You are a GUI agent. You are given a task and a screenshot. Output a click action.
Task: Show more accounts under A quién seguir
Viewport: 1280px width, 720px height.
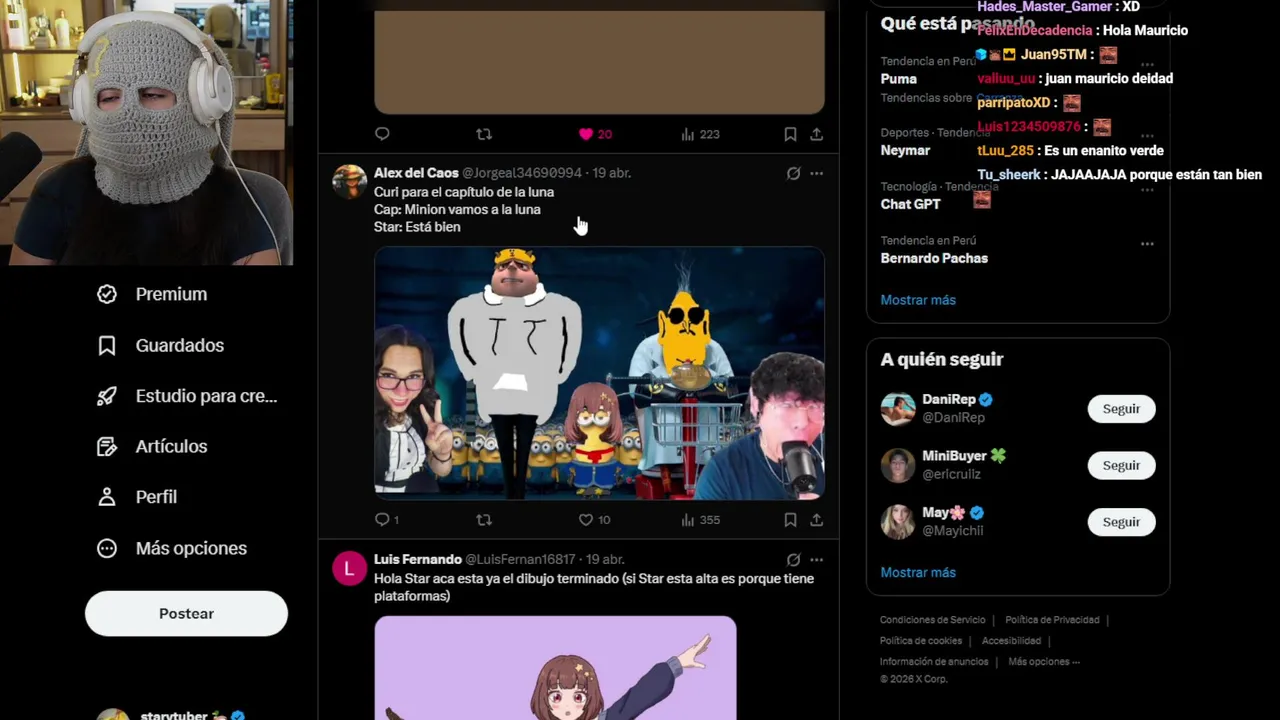point(918,573)
